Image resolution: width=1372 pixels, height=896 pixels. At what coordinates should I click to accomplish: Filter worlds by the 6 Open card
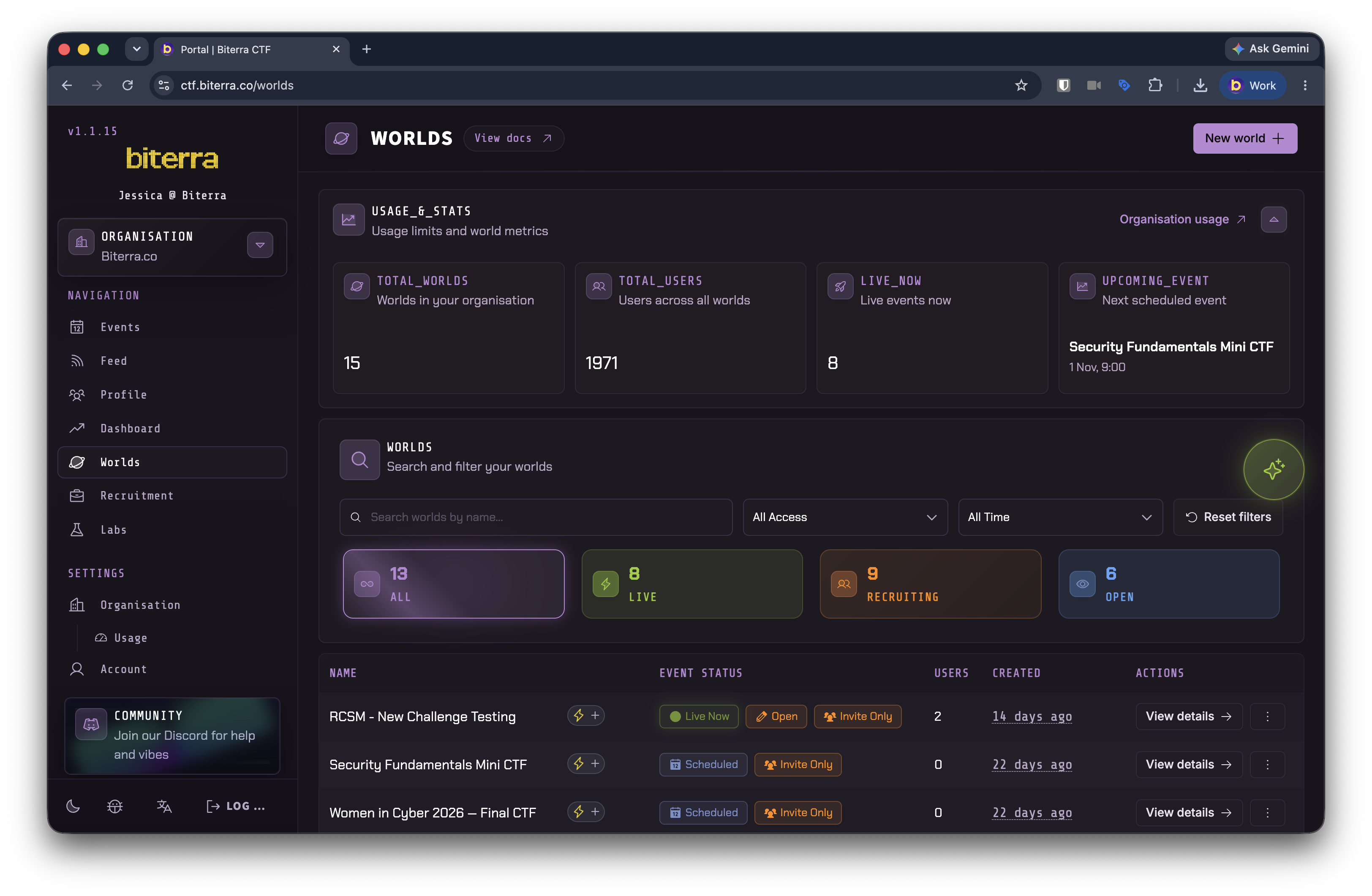(x=1168, y=584)
